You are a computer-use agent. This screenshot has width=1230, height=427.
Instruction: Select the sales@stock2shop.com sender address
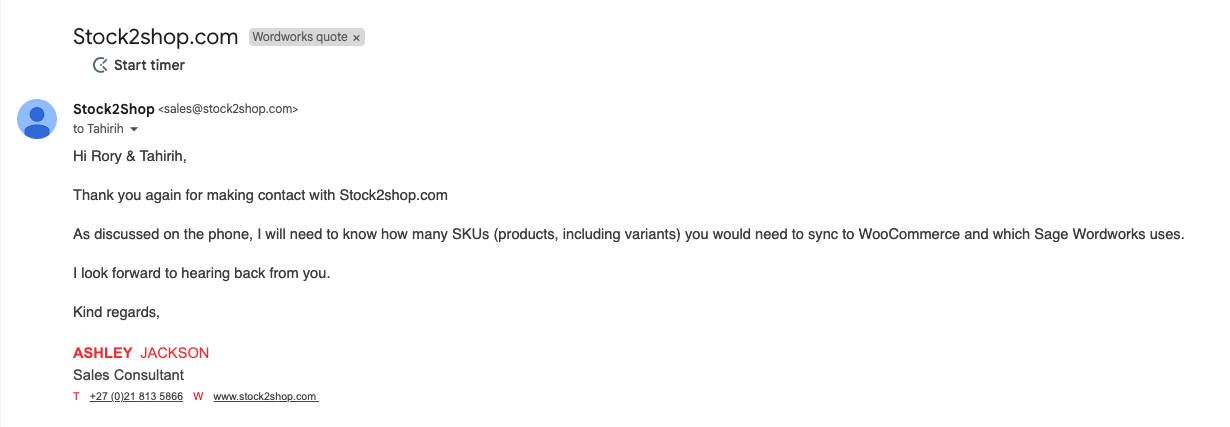click(228, 109)
